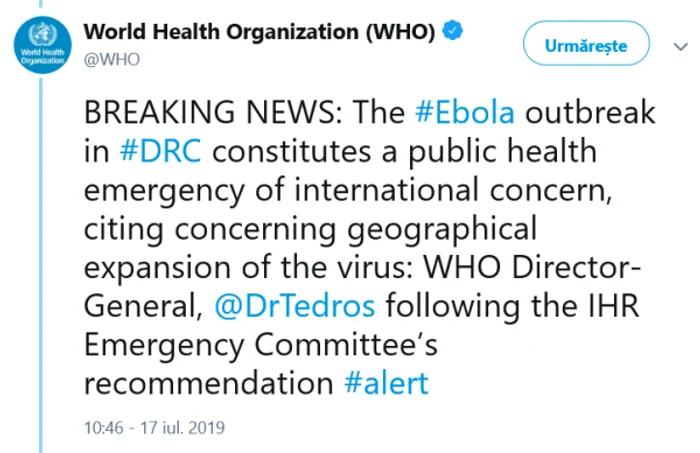Open the World Health Organization (WHO) name link
Screen dimensions: 700x453
pos(259,32)
